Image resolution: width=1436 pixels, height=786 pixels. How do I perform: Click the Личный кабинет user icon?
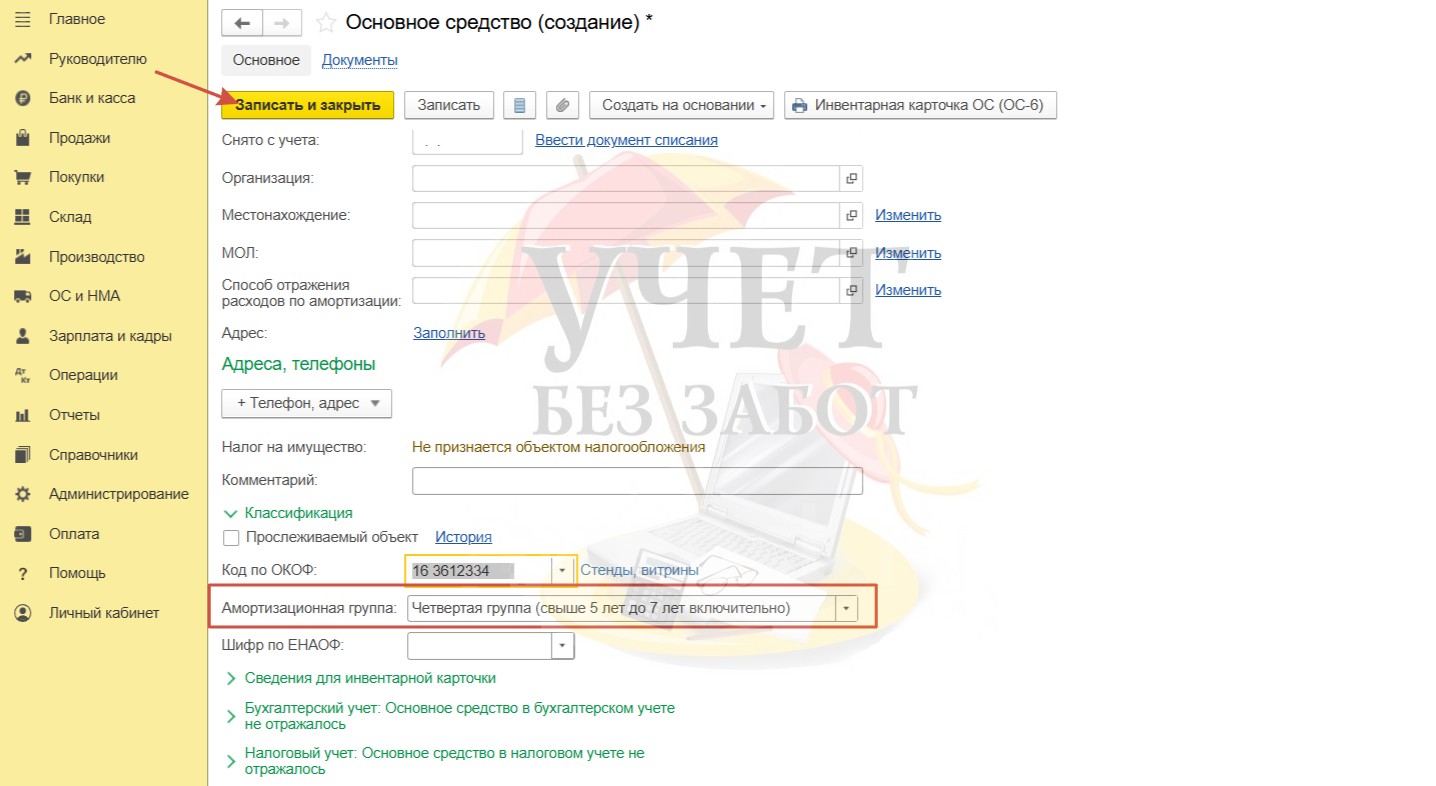(x=23, y=613)
